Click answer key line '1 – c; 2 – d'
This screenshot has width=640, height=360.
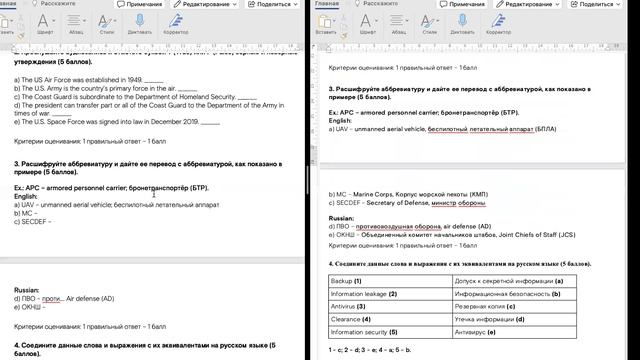click(x=370, y=350)
